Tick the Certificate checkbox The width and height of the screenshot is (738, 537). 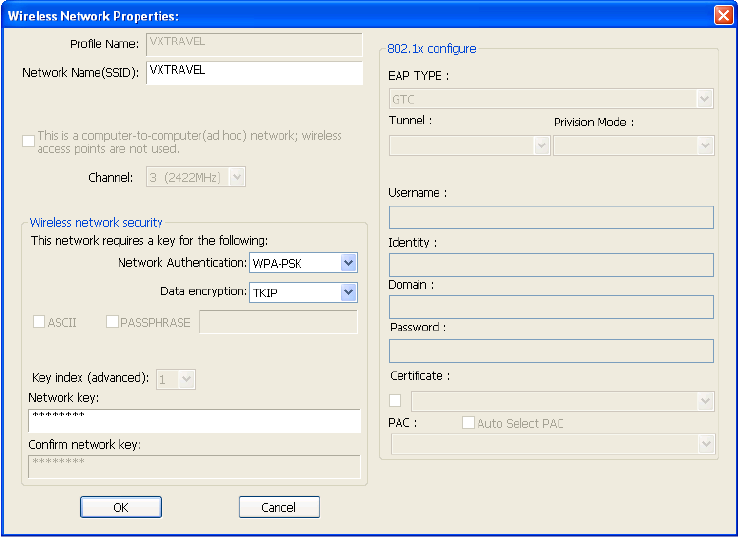tap(395, 401)
